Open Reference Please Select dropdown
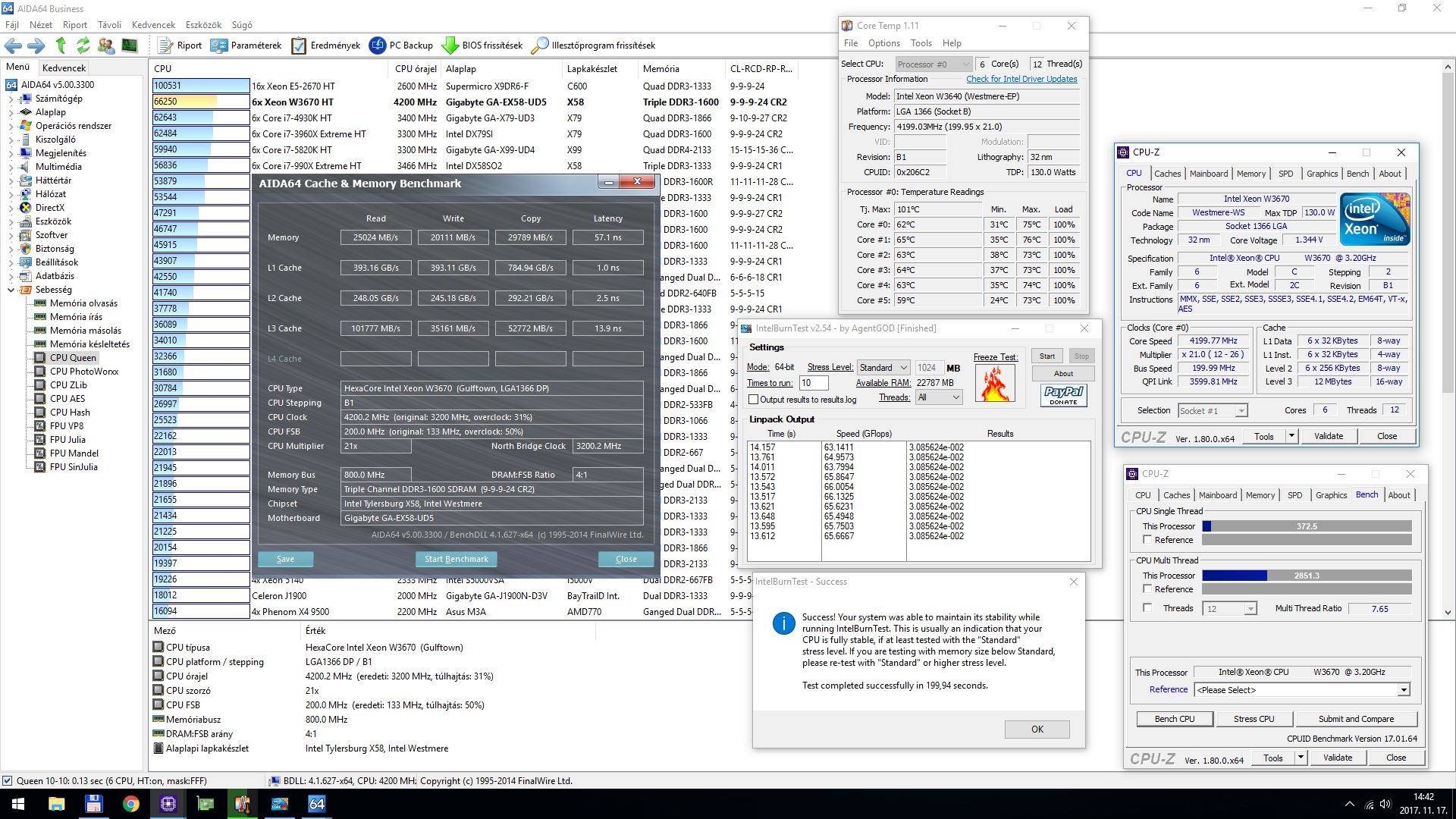The width and height of the screenshot is (1456, 819). click(x=1302, y=690)
